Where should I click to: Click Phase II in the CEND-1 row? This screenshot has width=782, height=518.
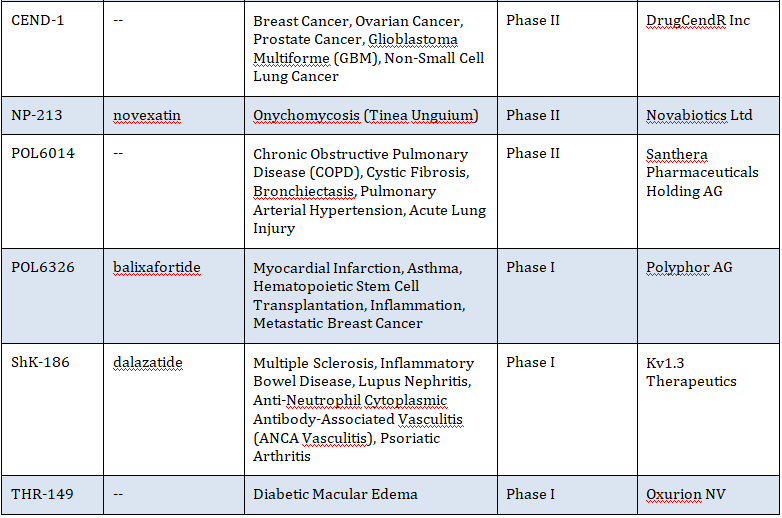pos(533,20)
